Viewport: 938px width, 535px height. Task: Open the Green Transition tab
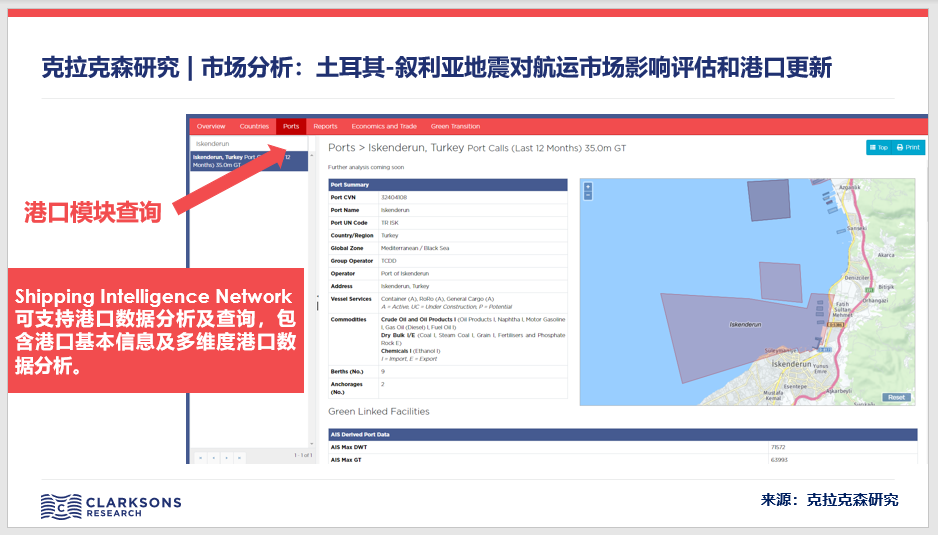click(455, 126)
